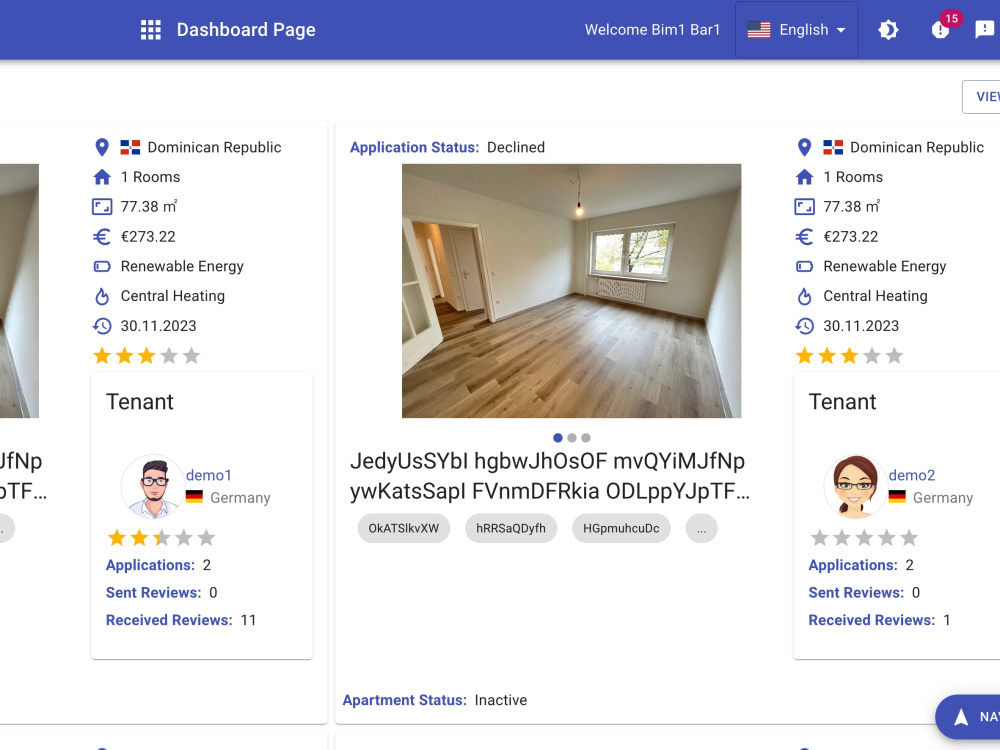
Task: Click the dropdown arrow beside English
Action: pyautogui.click(x=841, y=30)
